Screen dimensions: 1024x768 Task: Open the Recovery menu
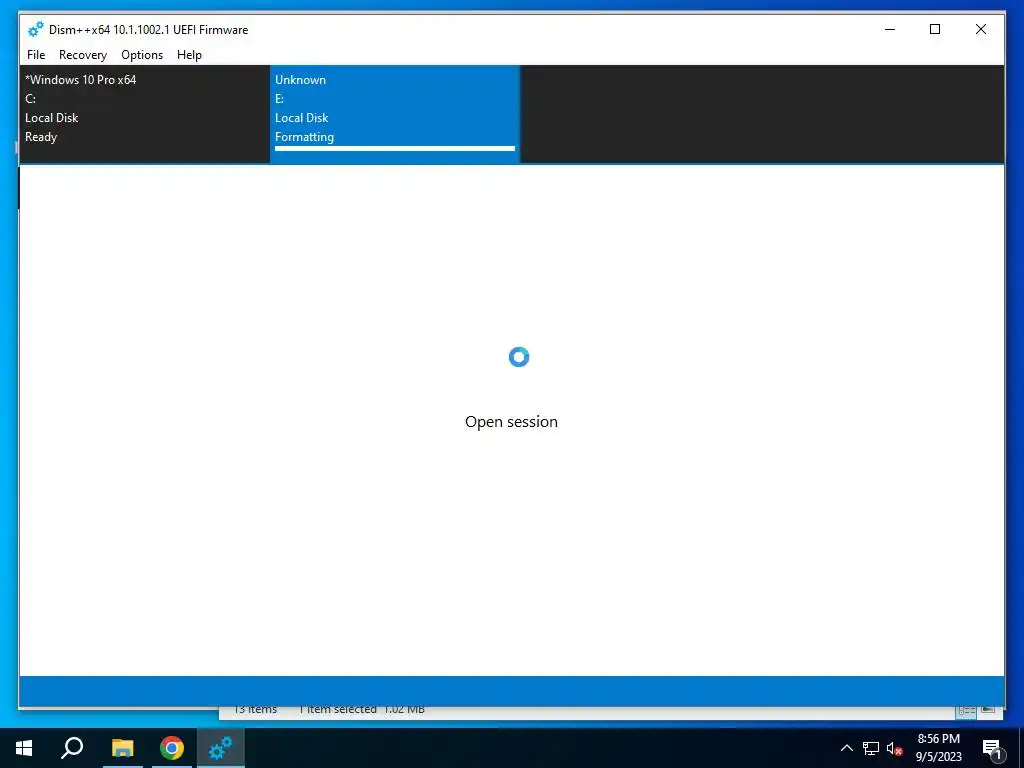83,55
